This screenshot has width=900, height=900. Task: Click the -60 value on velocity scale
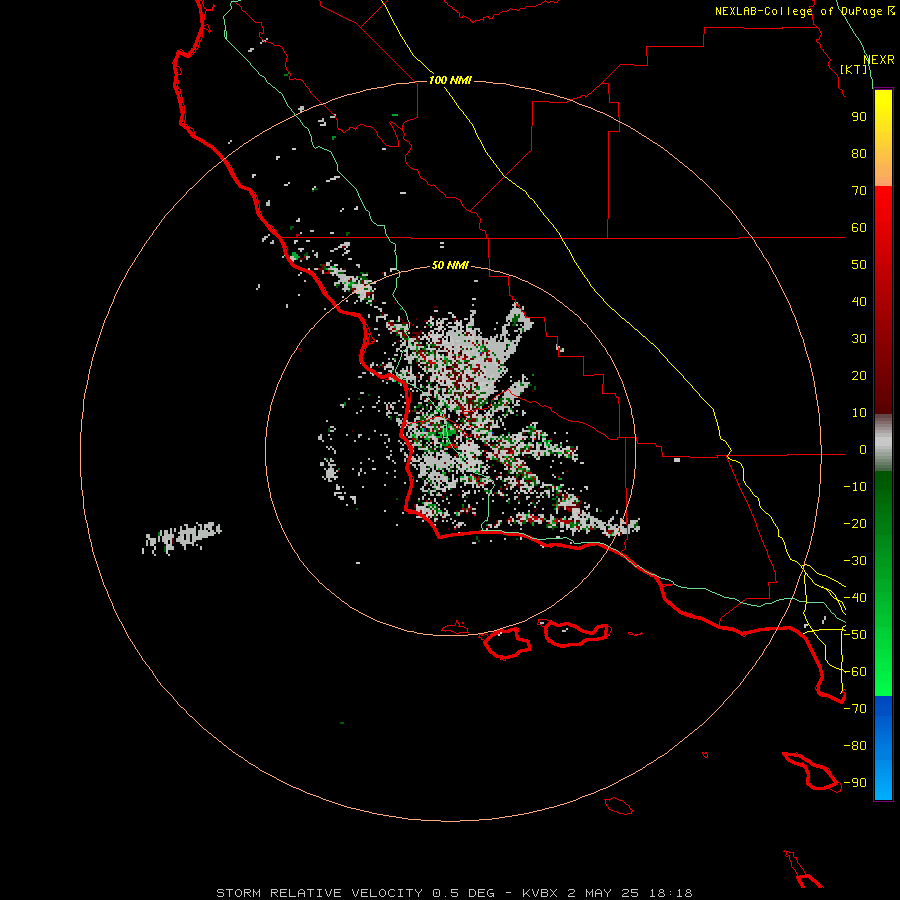pos(855,672)
